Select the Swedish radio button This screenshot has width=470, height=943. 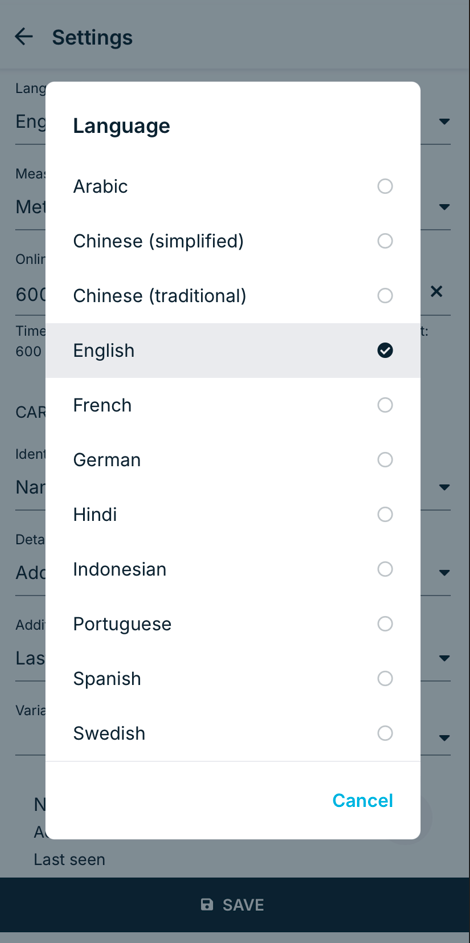[385, 733]
